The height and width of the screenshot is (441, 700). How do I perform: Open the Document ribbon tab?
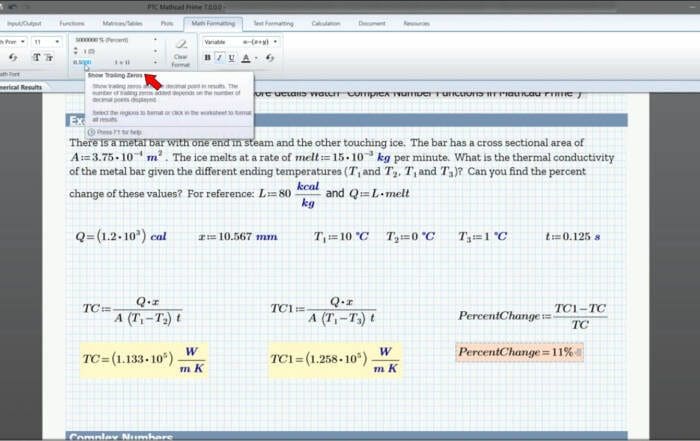coord(371,24)
